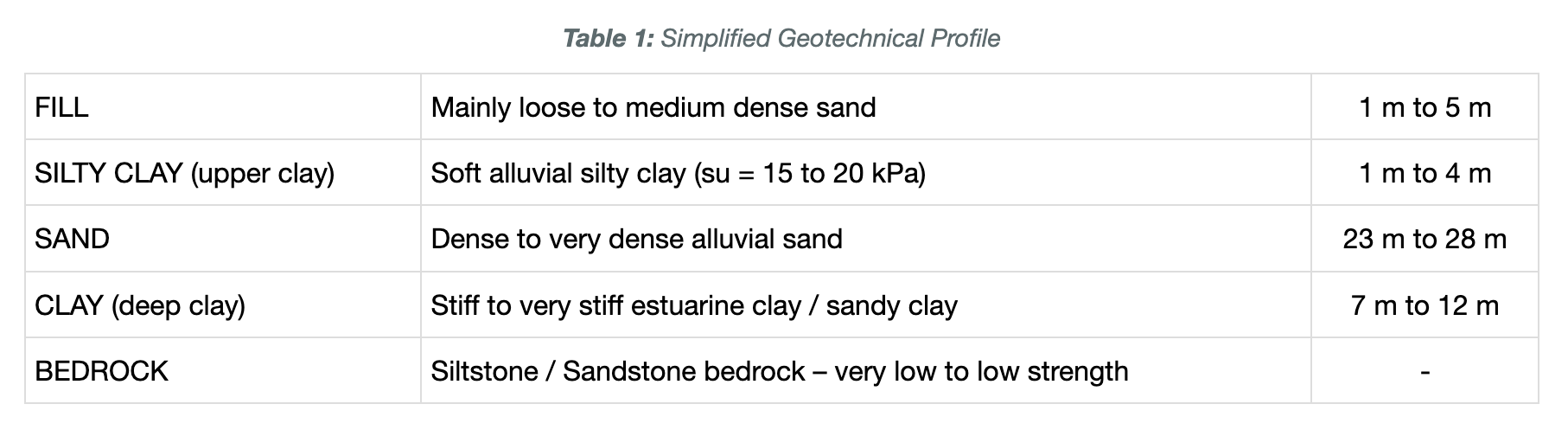Select the BEDROCK layer name cell
This screenshot has width=1568, height=436.
coord(223,371)
